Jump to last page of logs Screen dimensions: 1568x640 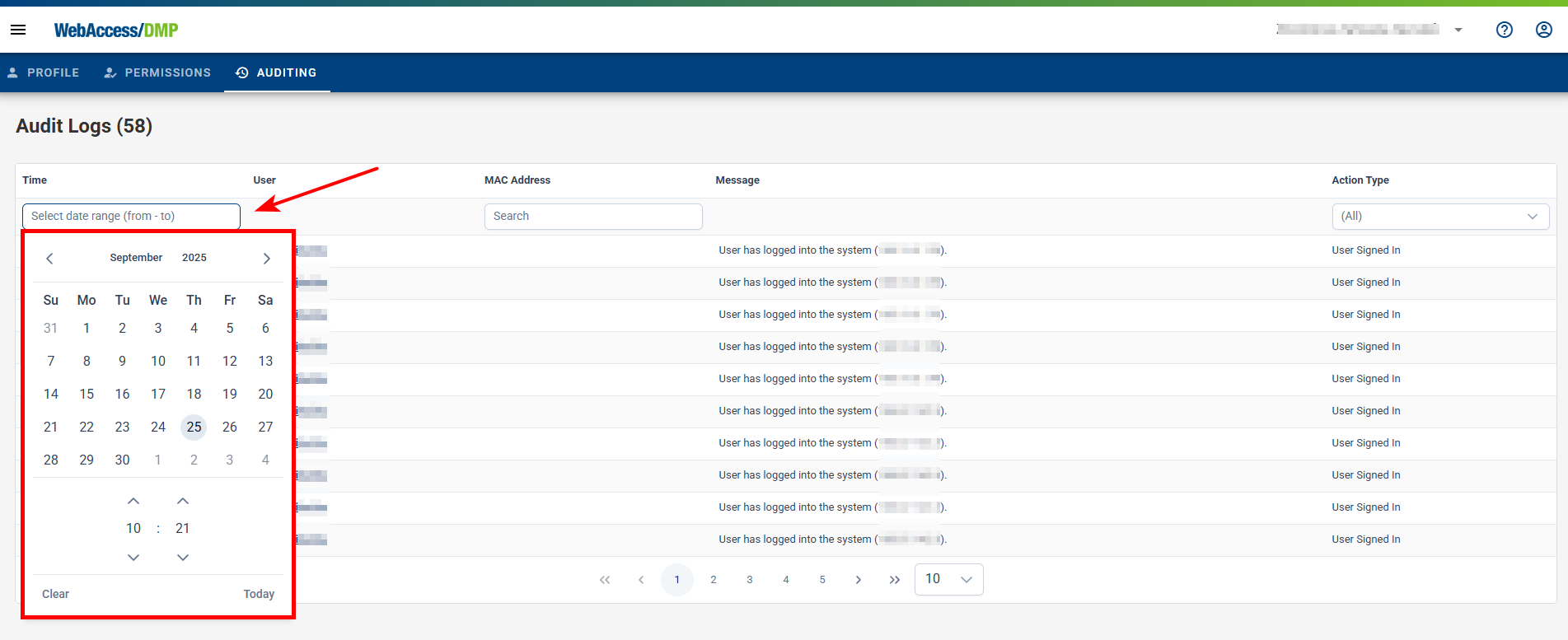[894, 580]
